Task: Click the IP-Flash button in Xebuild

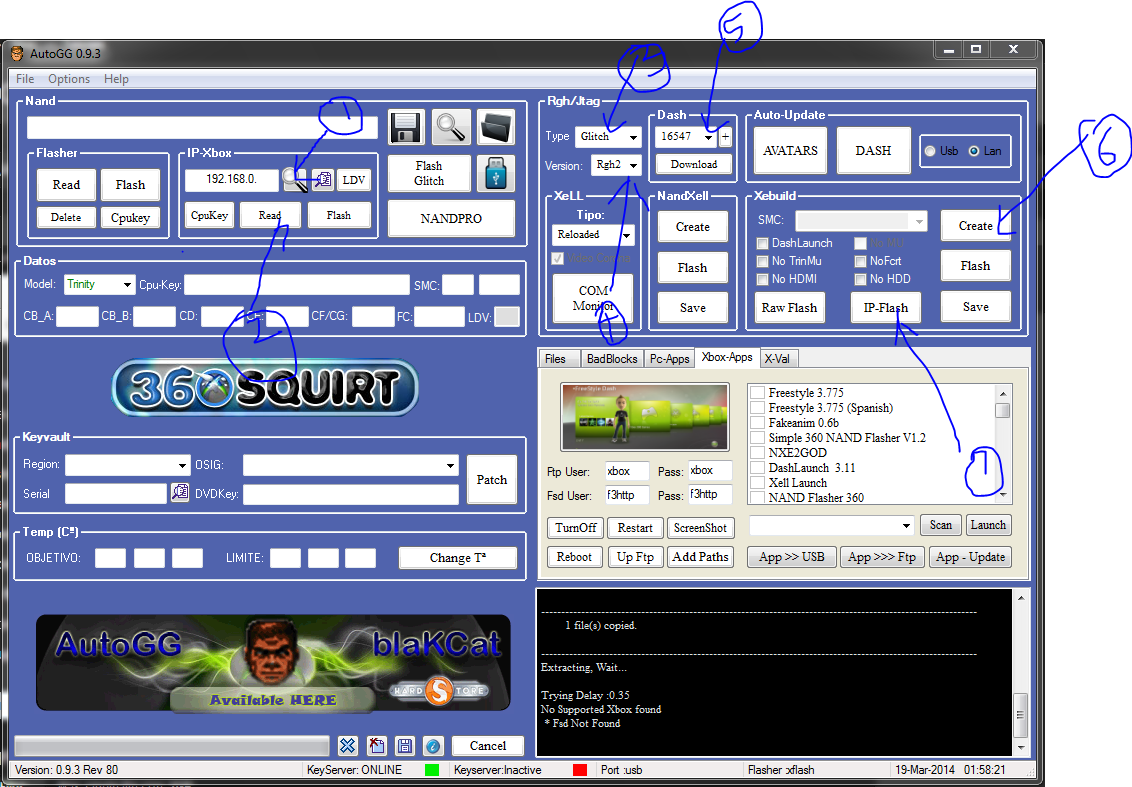Action: point(886,308)
